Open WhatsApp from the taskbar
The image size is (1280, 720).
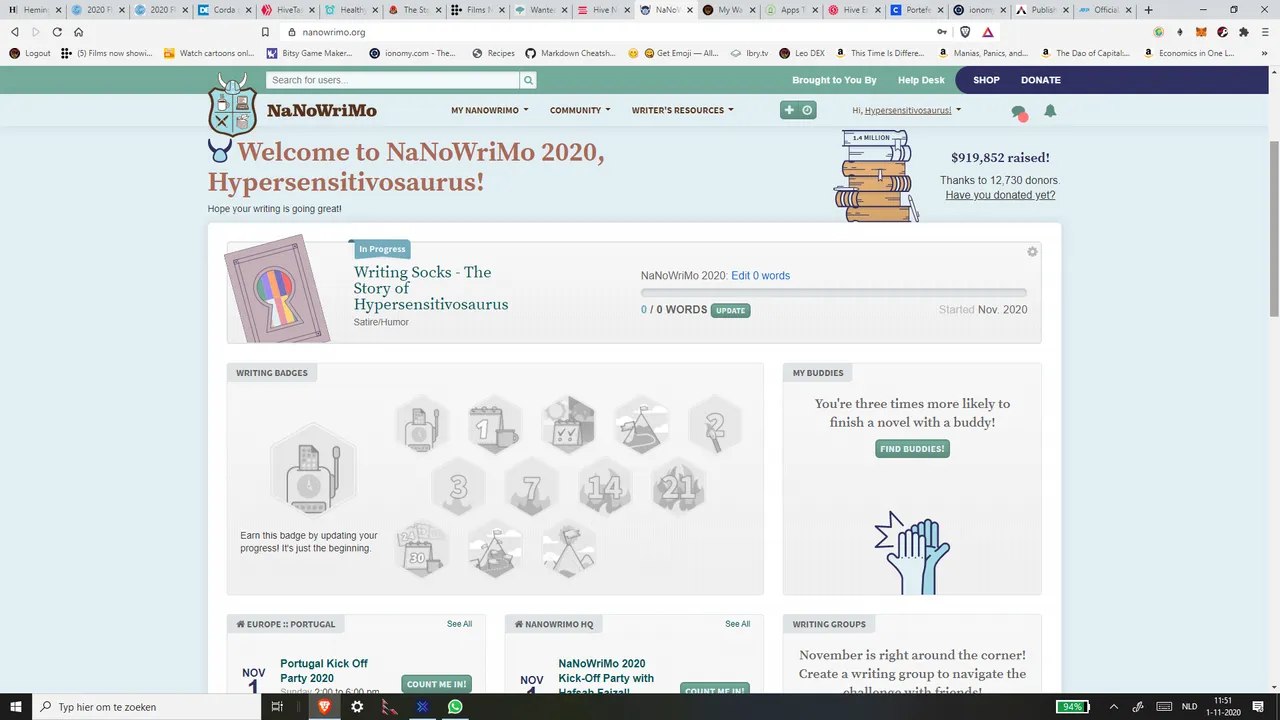click(x=456, y=706)
